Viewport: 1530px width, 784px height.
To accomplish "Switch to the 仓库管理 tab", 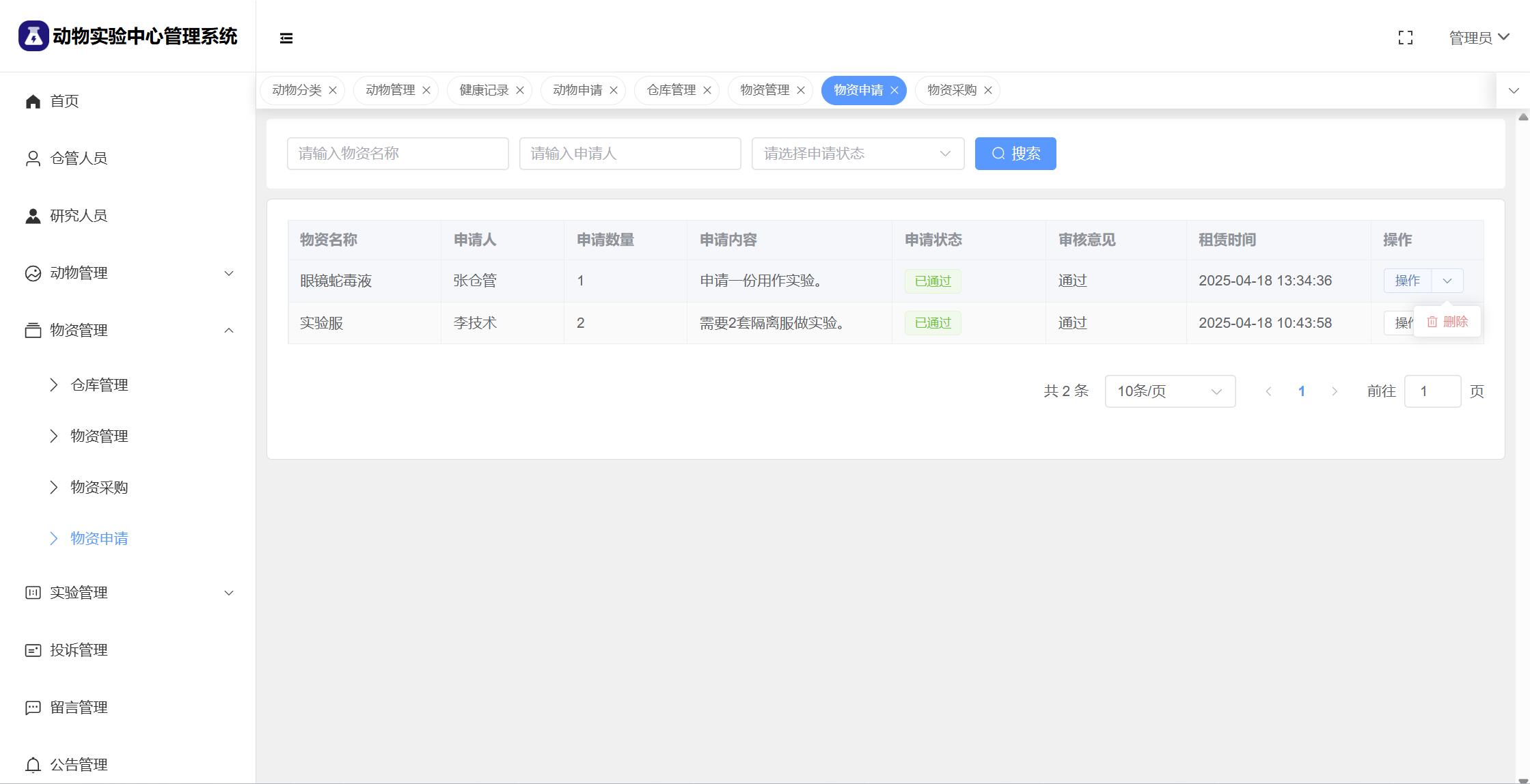I will pyautogui.click(x=670, y=90).
